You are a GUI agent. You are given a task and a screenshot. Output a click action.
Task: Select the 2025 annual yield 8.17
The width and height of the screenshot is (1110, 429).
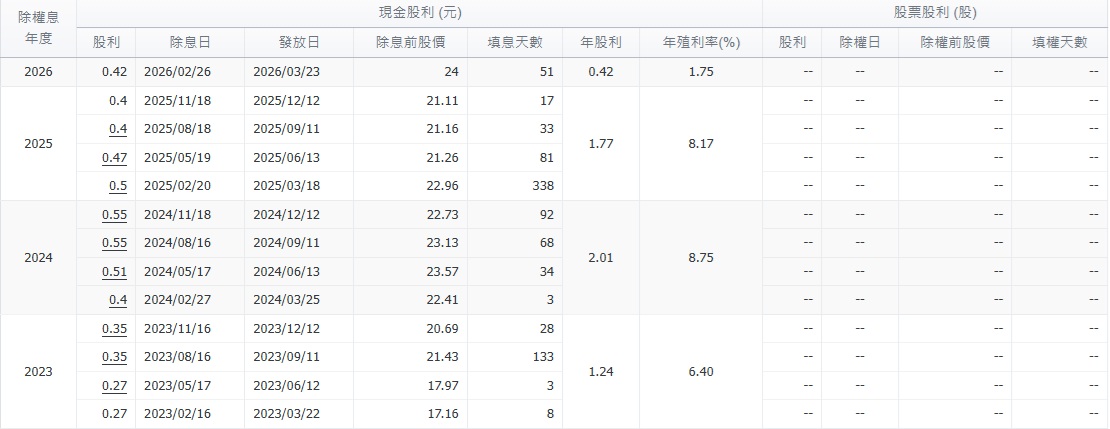tap(701, 144)
